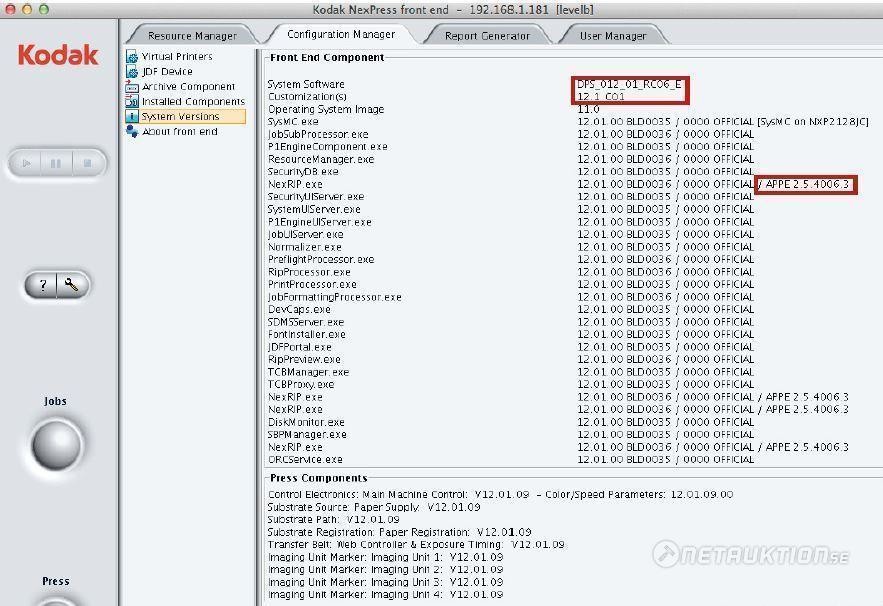Click the System Software label
This screenshot has height=606, width=883.
coord(306,84)
